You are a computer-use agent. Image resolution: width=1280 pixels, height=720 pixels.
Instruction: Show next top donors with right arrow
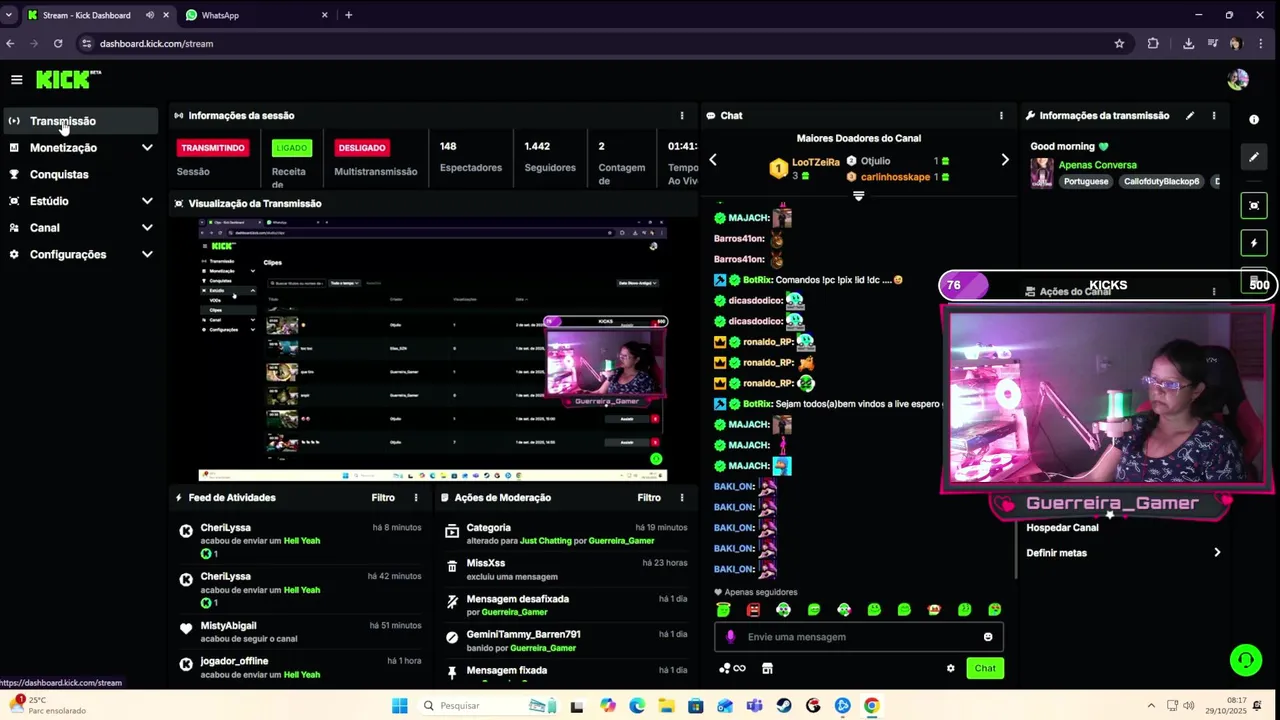(x=1005, y=160)
